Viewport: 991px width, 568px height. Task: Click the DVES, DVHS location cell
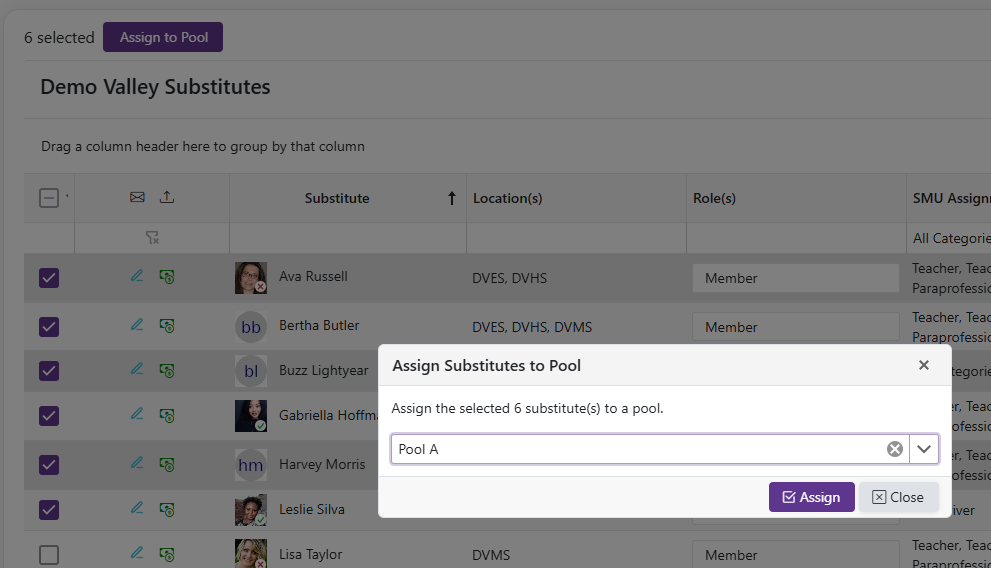tap(509, 278)
